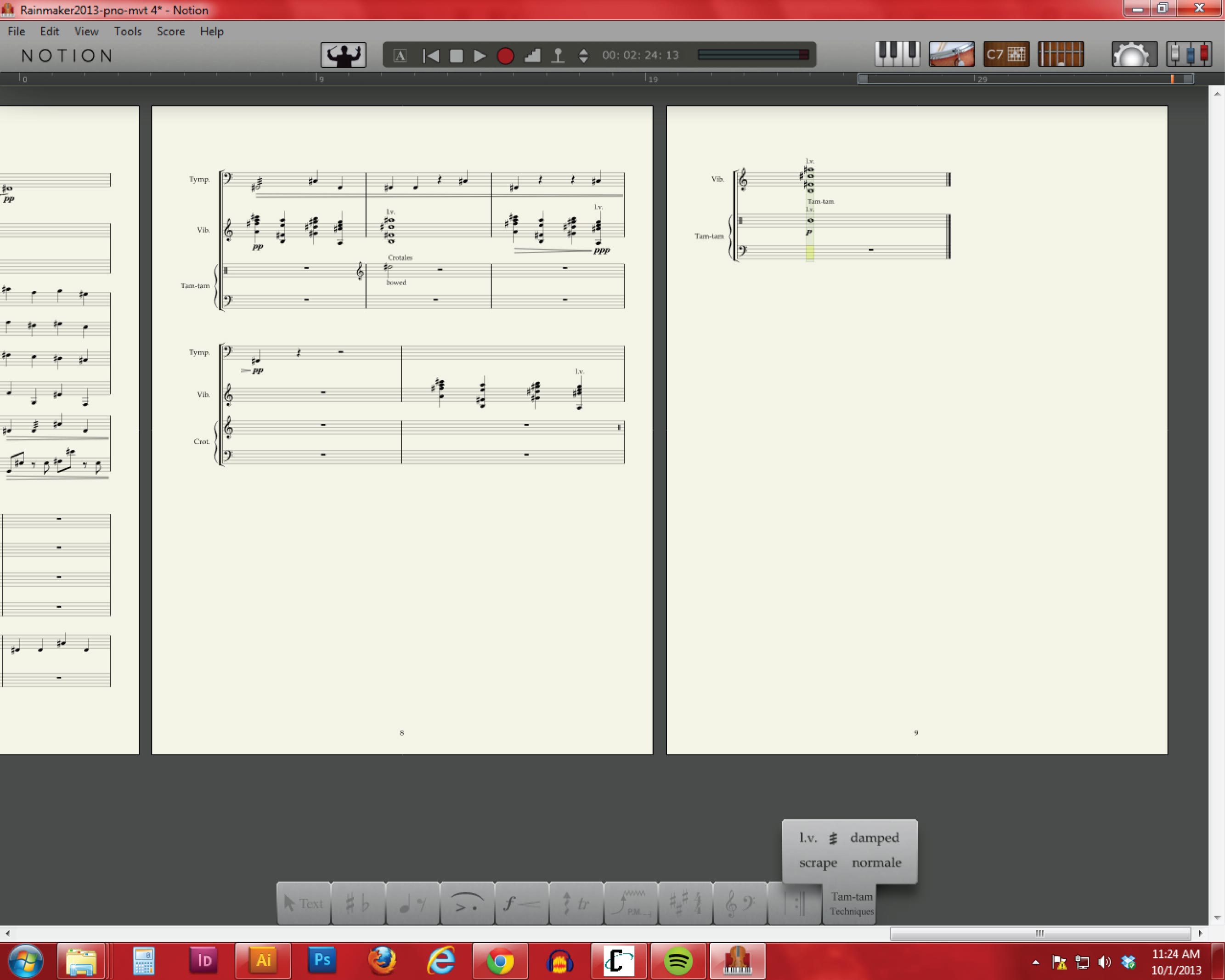
Task: Open the slur and accent articulations palette
Action: (467, 903)
